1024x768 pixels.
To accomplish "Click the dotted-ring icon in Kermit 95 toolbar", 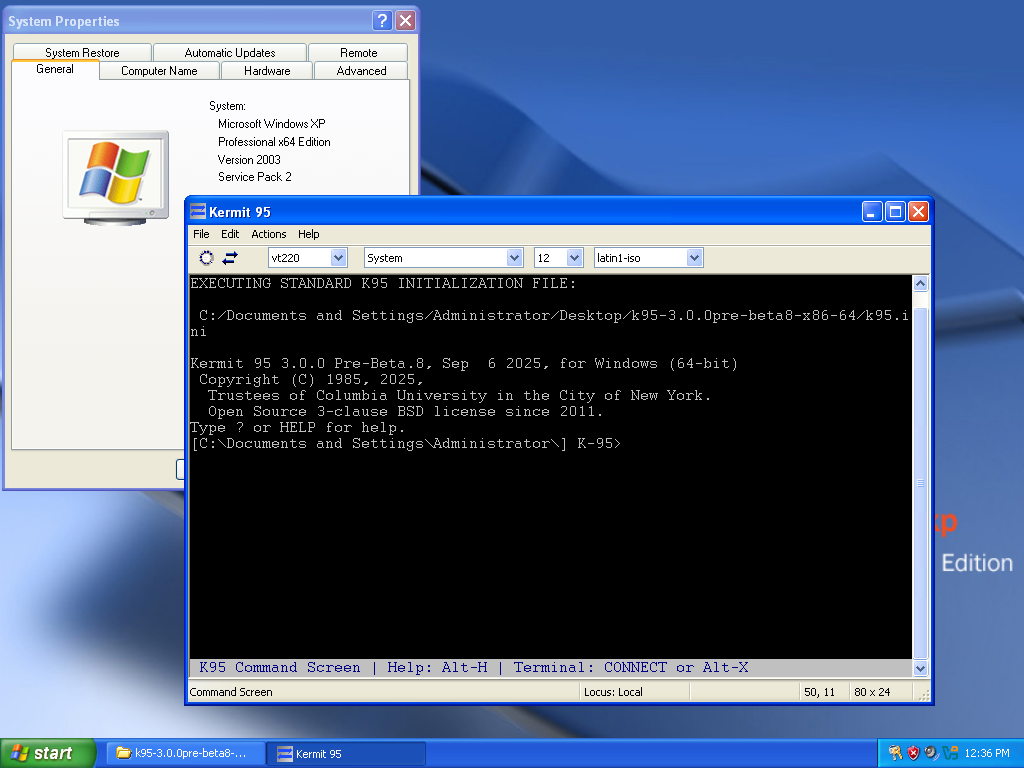I will coord(206,258).
